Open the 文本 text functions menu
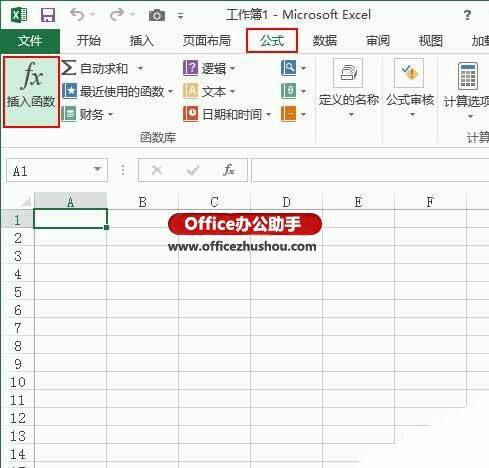Image resolution: width=489 pixels, height=468 pixels. [x=209, y=91]
